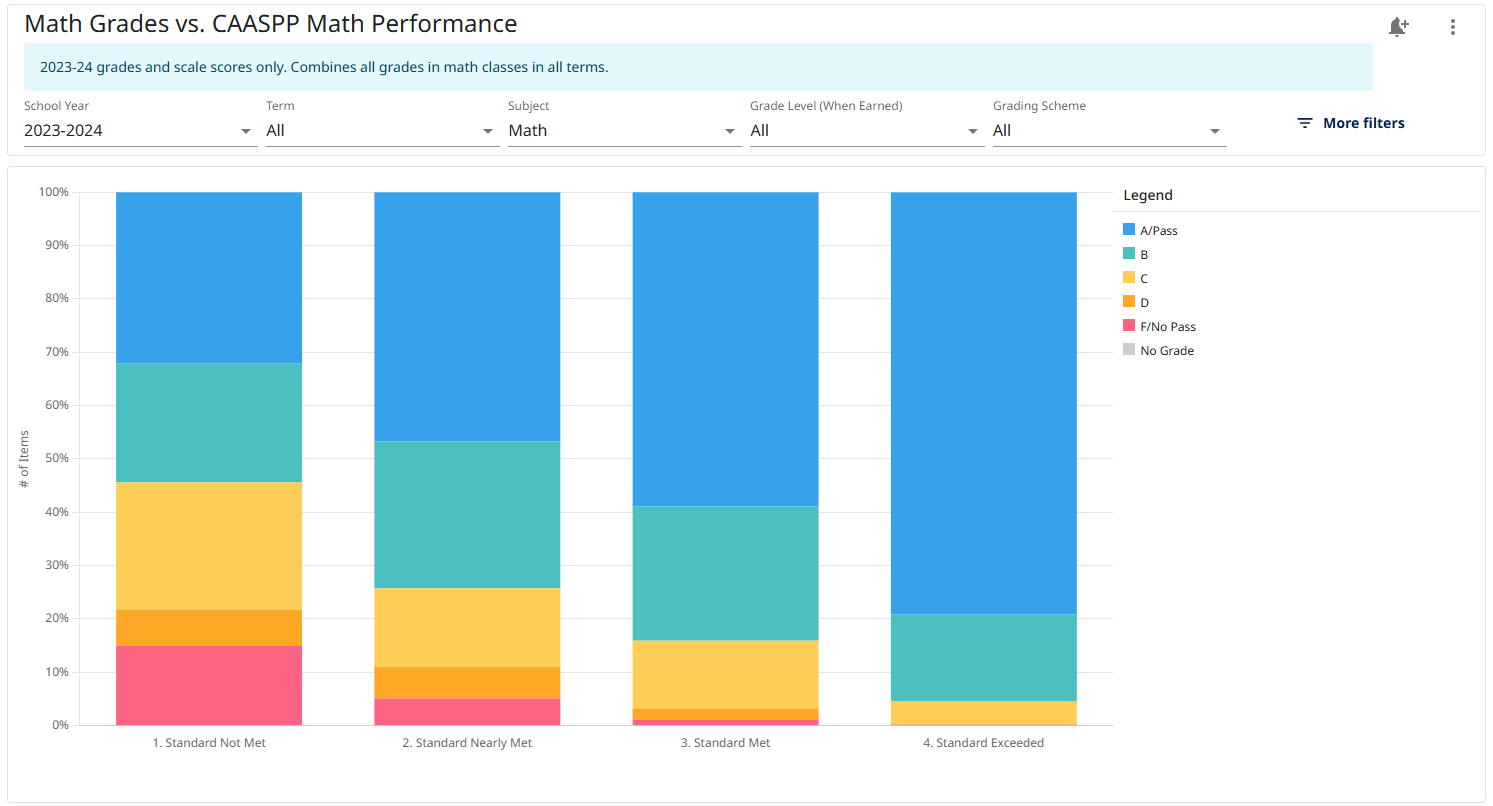Click the School Year dropdown arrow icon
The image size is (1493, 806).
click(x=245, y=130)
